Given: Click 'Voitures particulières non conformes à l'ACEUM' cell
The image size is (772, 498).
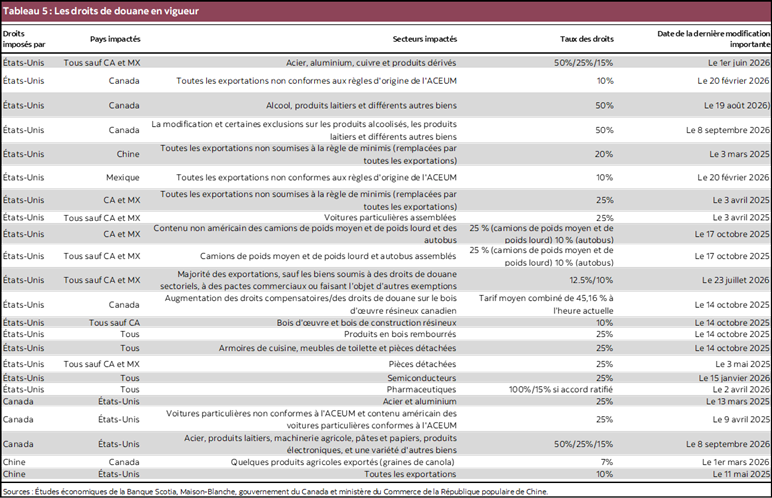Looking at the screenshot, I should [x=311, y=419].
